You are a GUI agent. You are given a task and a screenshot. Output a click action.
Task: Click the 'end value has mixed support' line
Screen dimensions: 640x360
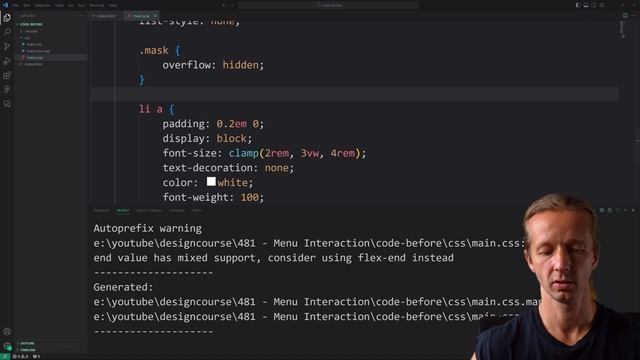coord(273,258)
